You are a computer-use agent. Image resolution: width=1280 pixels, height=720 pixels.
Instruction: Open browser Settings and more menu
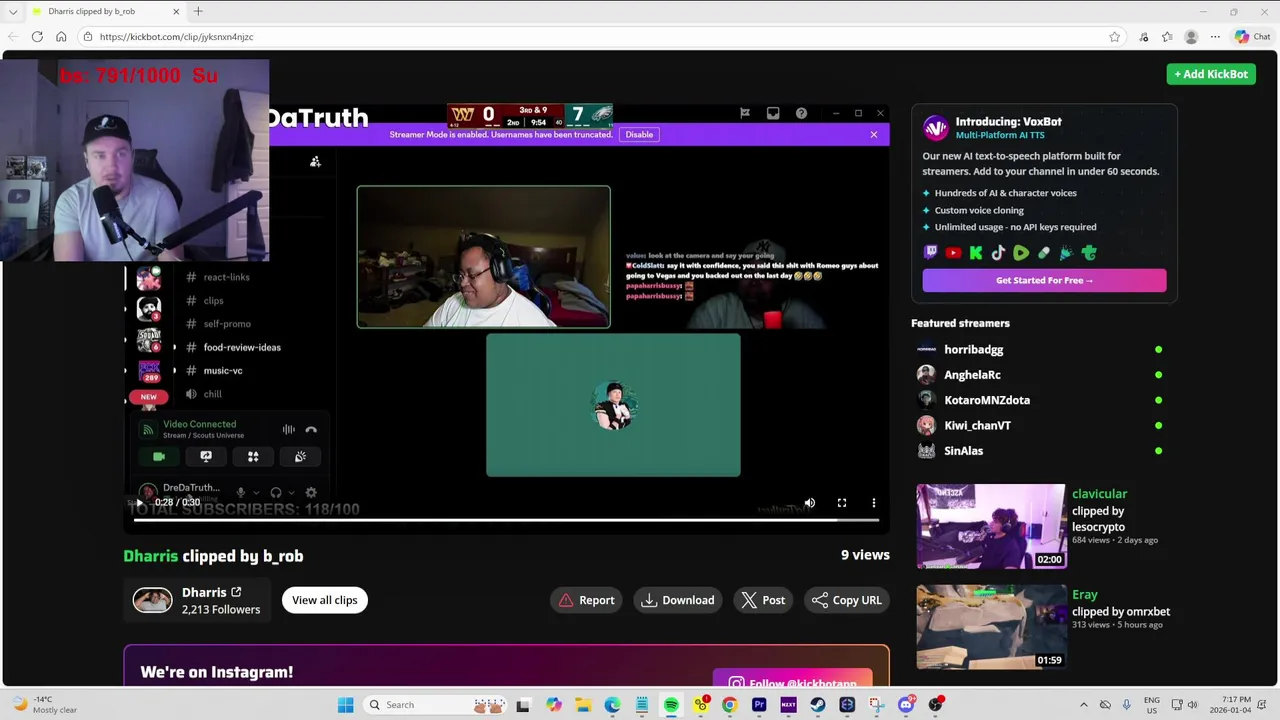click(1215, 37)
